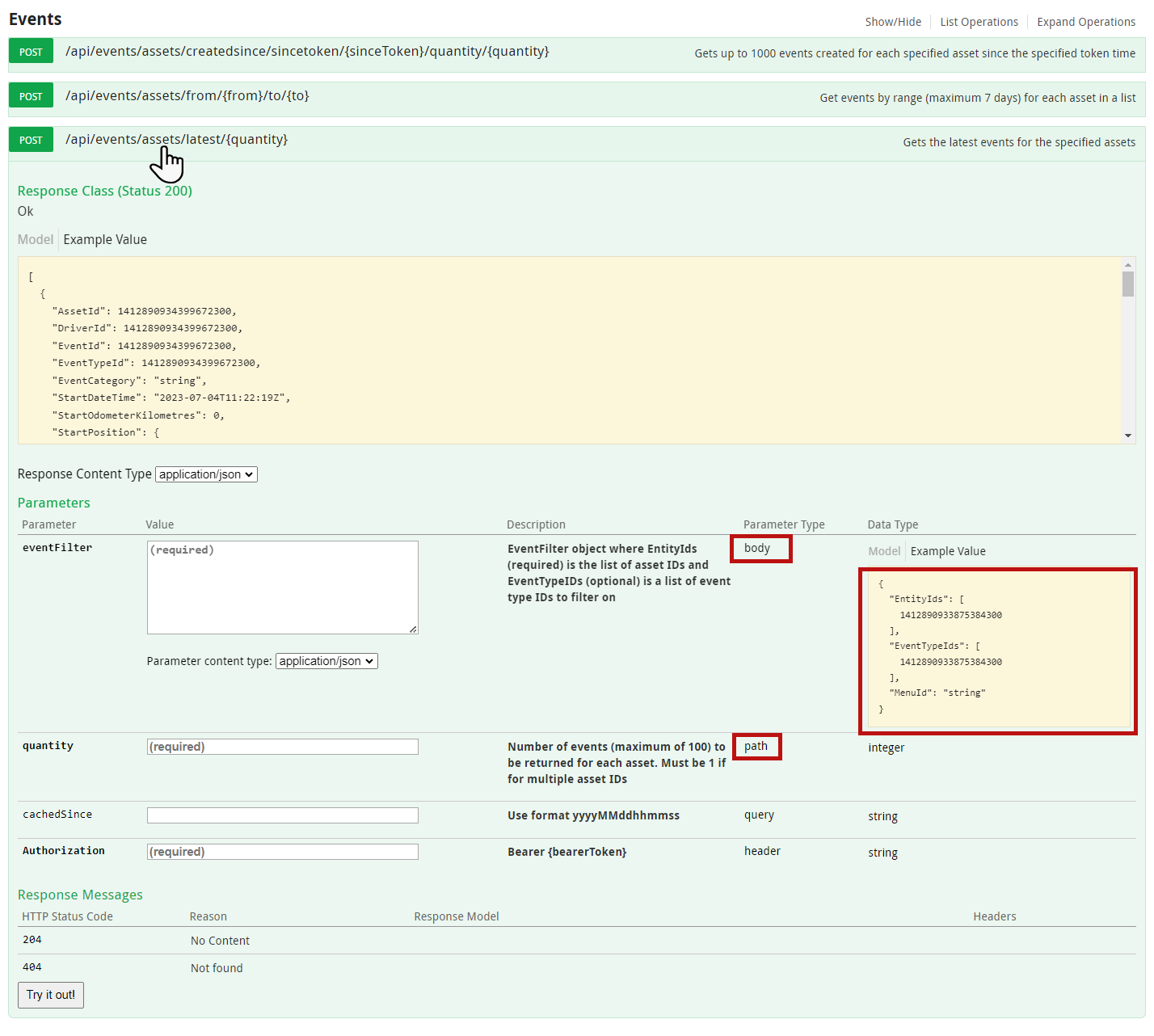Click the Show/Hide link
Screen dimensions: 1154x1036
[893, 22]
